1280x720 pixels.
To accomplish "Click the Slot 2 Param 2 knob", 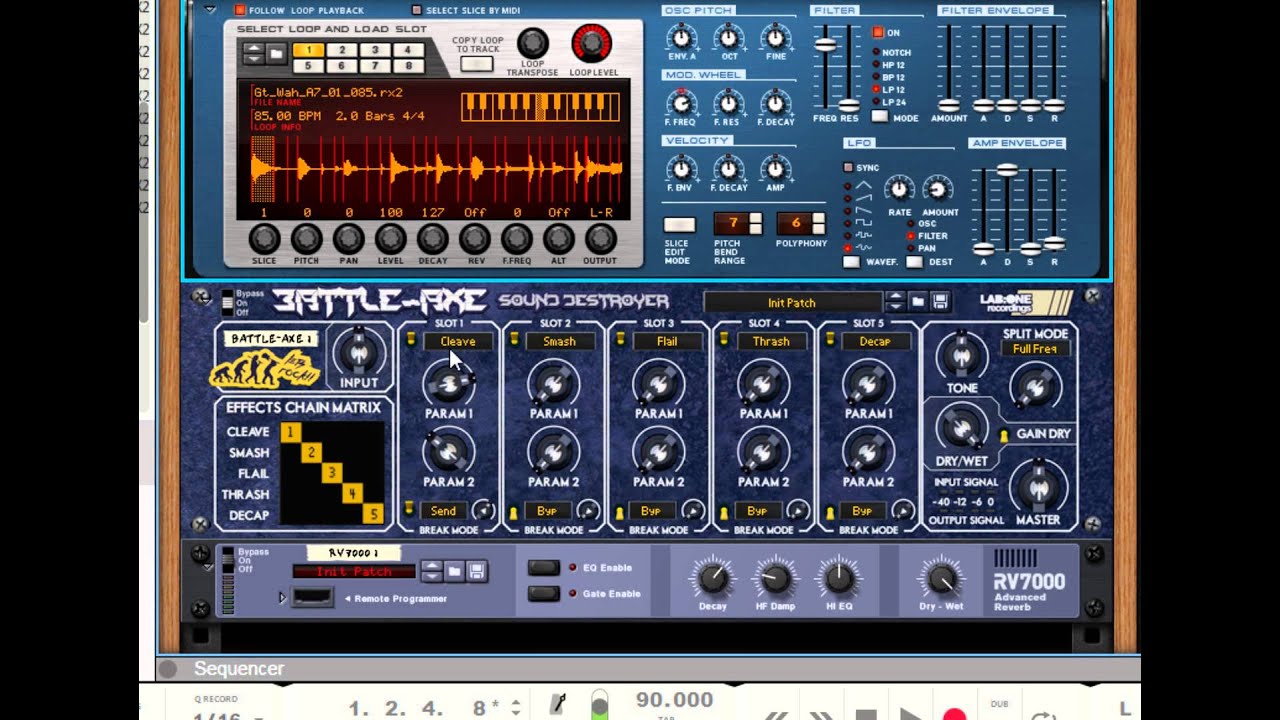I will (553, 452).
